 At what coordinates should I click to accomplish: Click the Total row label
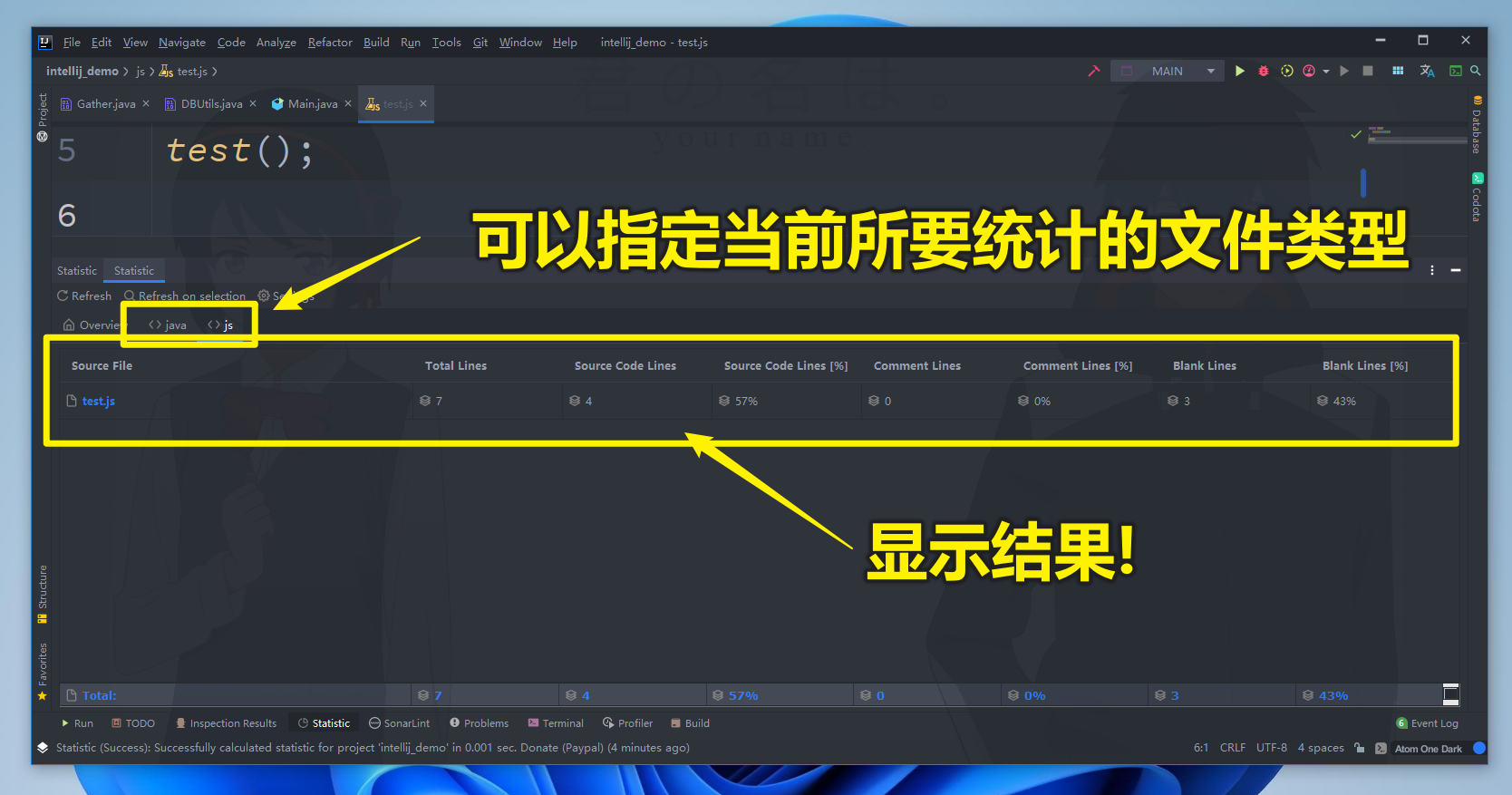(100, 696)
